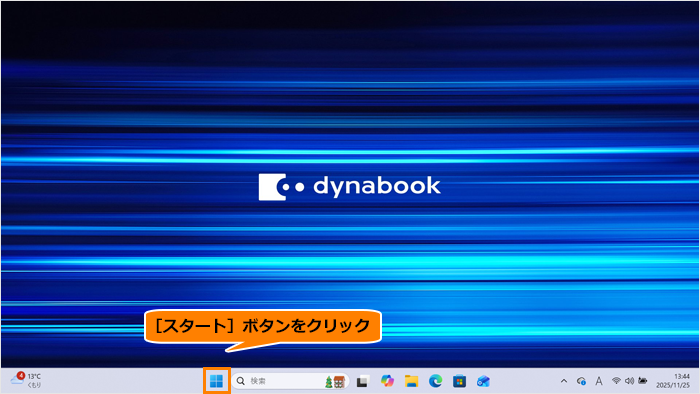
Task: Launch Microsoft Copilot from taskbar
Action: (x=387, y=381)
